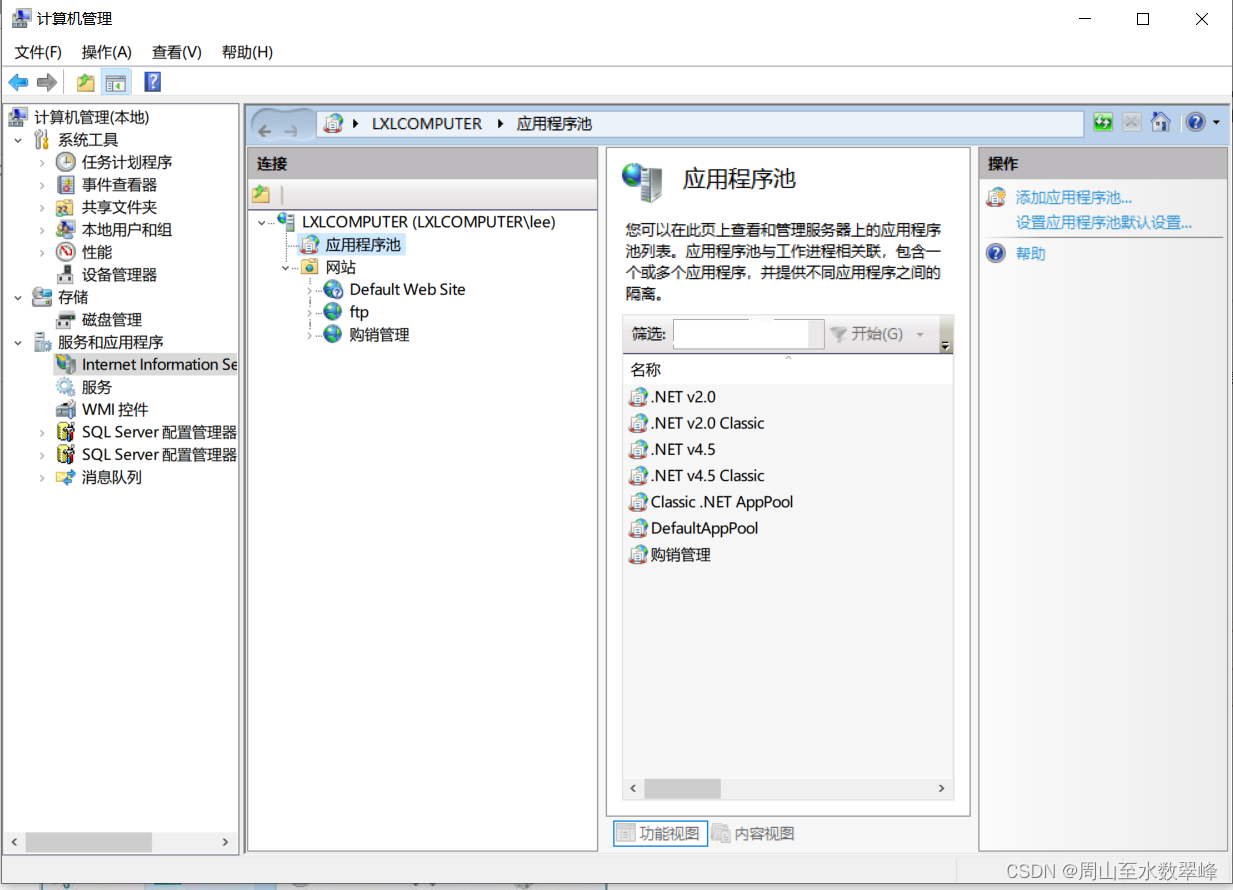1233x890 pixels.
Task: Collapse the 系统工具 tree node
Action: click(x=18, y=140)
